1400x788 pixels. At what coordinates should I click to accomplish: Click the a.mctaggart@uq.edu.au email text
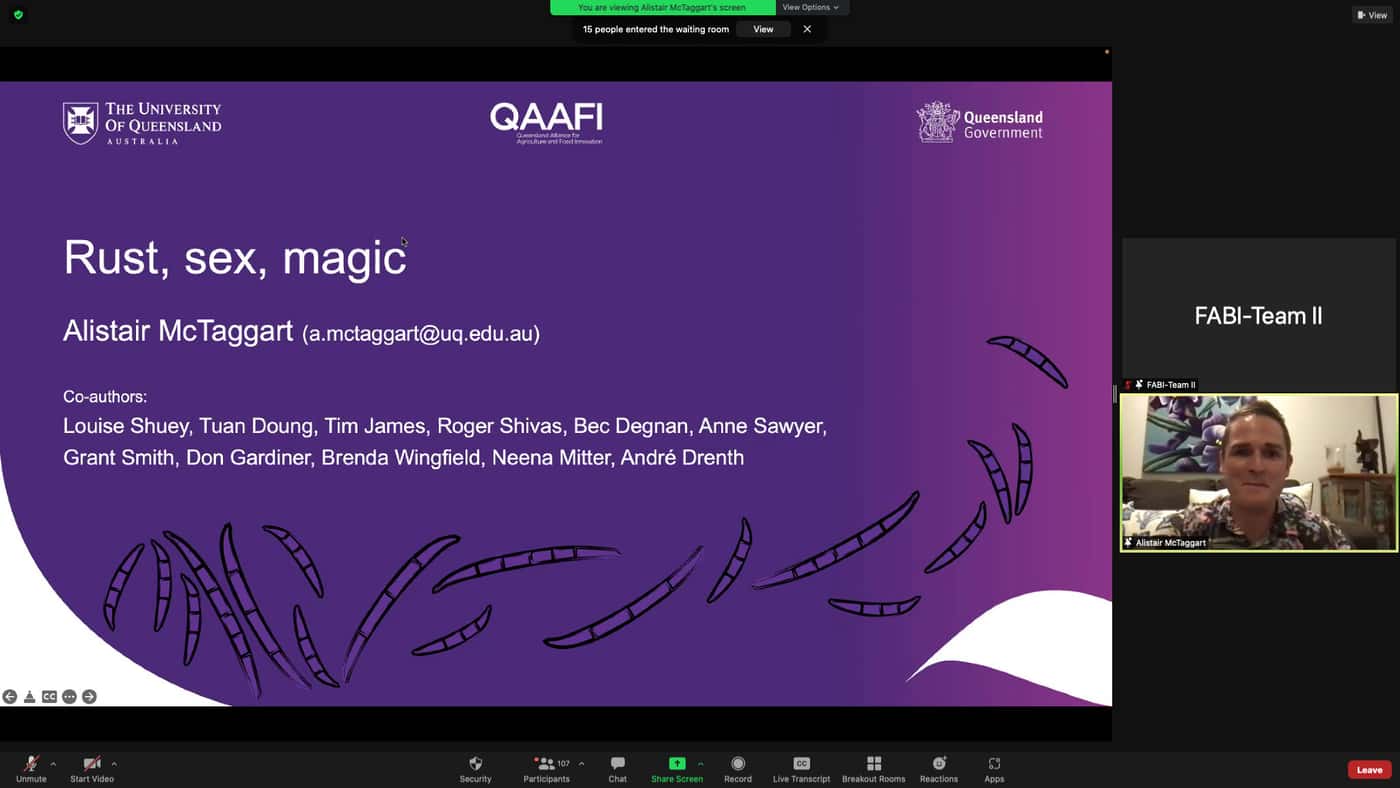[421, 334]
